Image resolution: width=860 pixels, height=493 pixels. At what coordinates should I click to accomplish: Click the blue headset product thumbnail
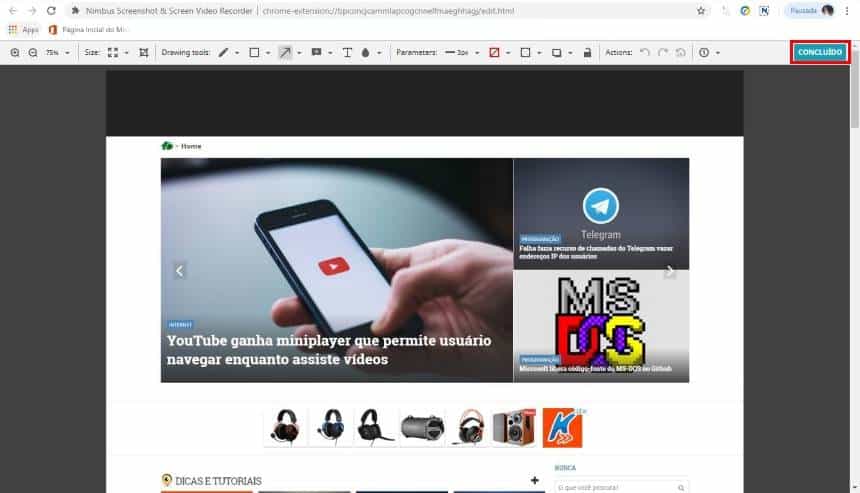point(331,427)
